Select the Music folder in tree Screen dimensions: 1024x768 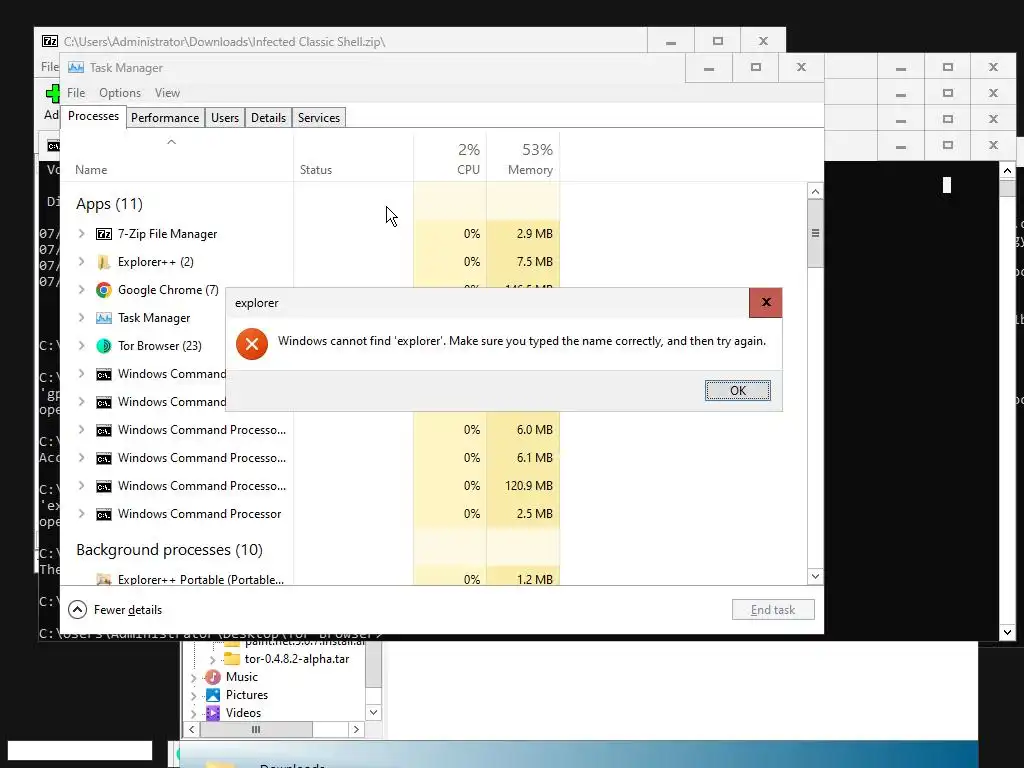coord(242,677)
